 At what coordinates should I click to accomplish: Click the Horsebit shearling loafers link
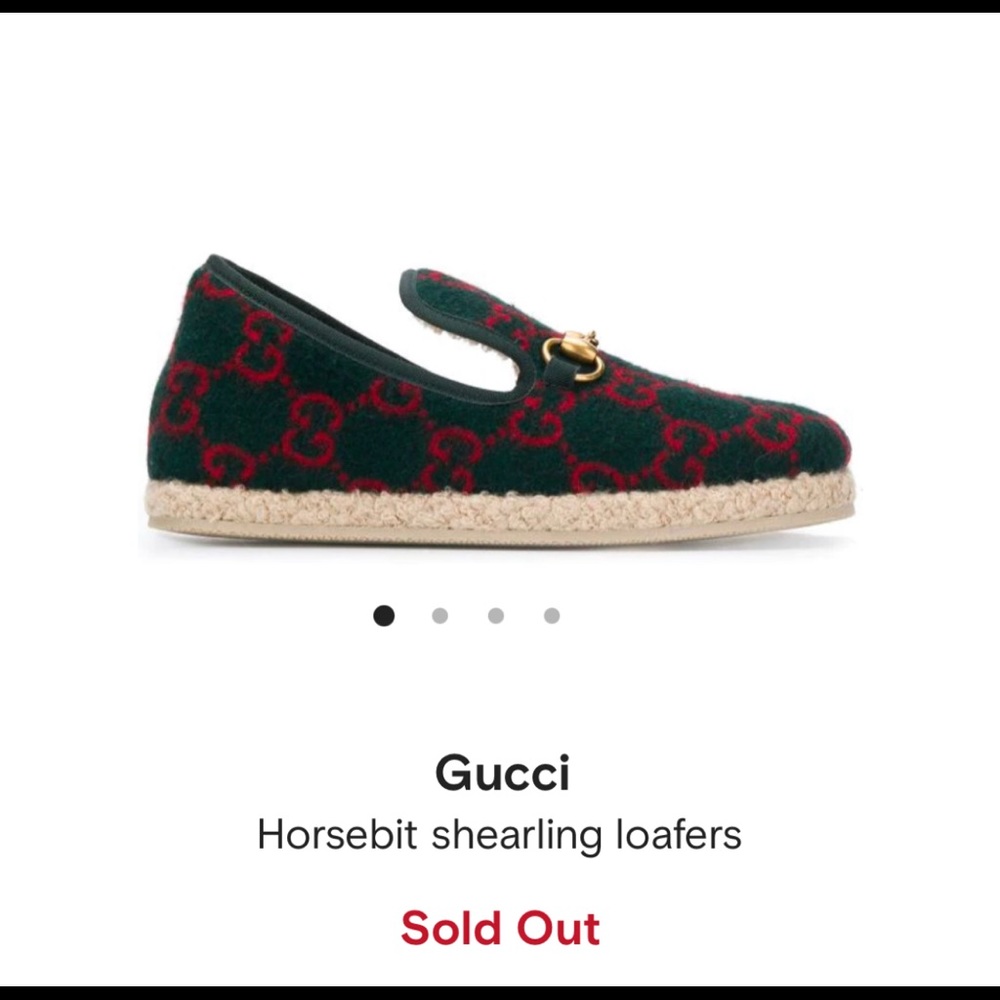pyautogui.click(x=500, y=834)
